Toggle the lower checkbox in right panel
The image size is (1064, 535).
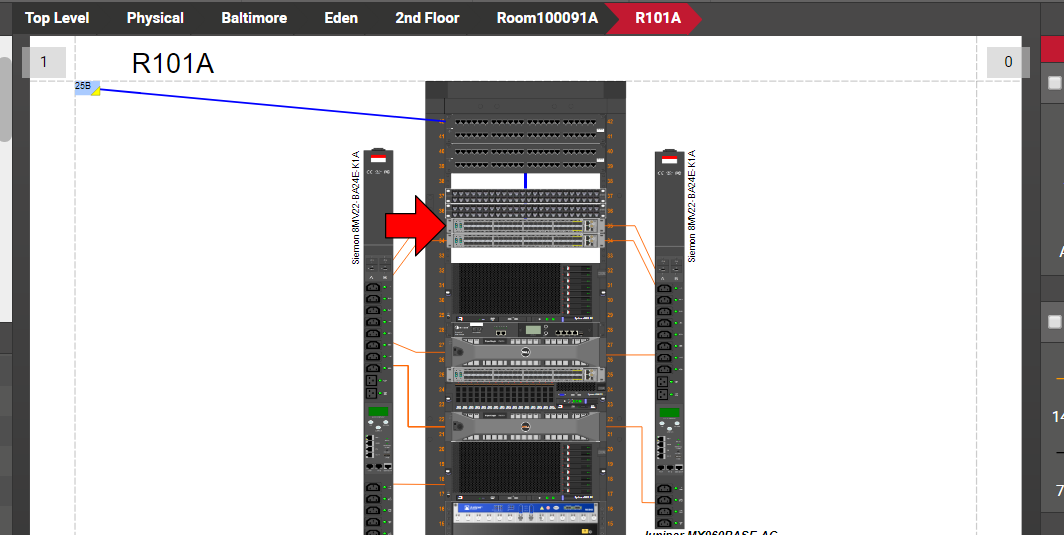1054,322
